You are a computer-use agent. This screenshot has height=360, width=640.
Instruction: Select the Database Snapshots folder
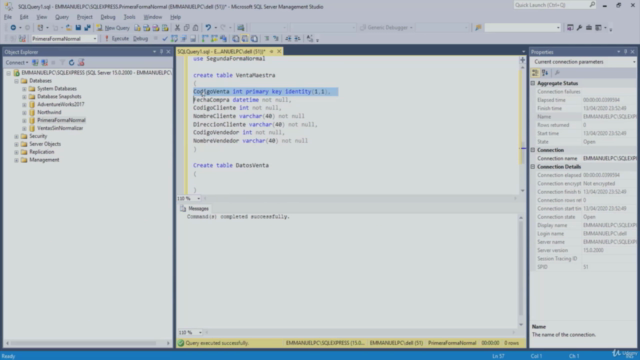59,97
